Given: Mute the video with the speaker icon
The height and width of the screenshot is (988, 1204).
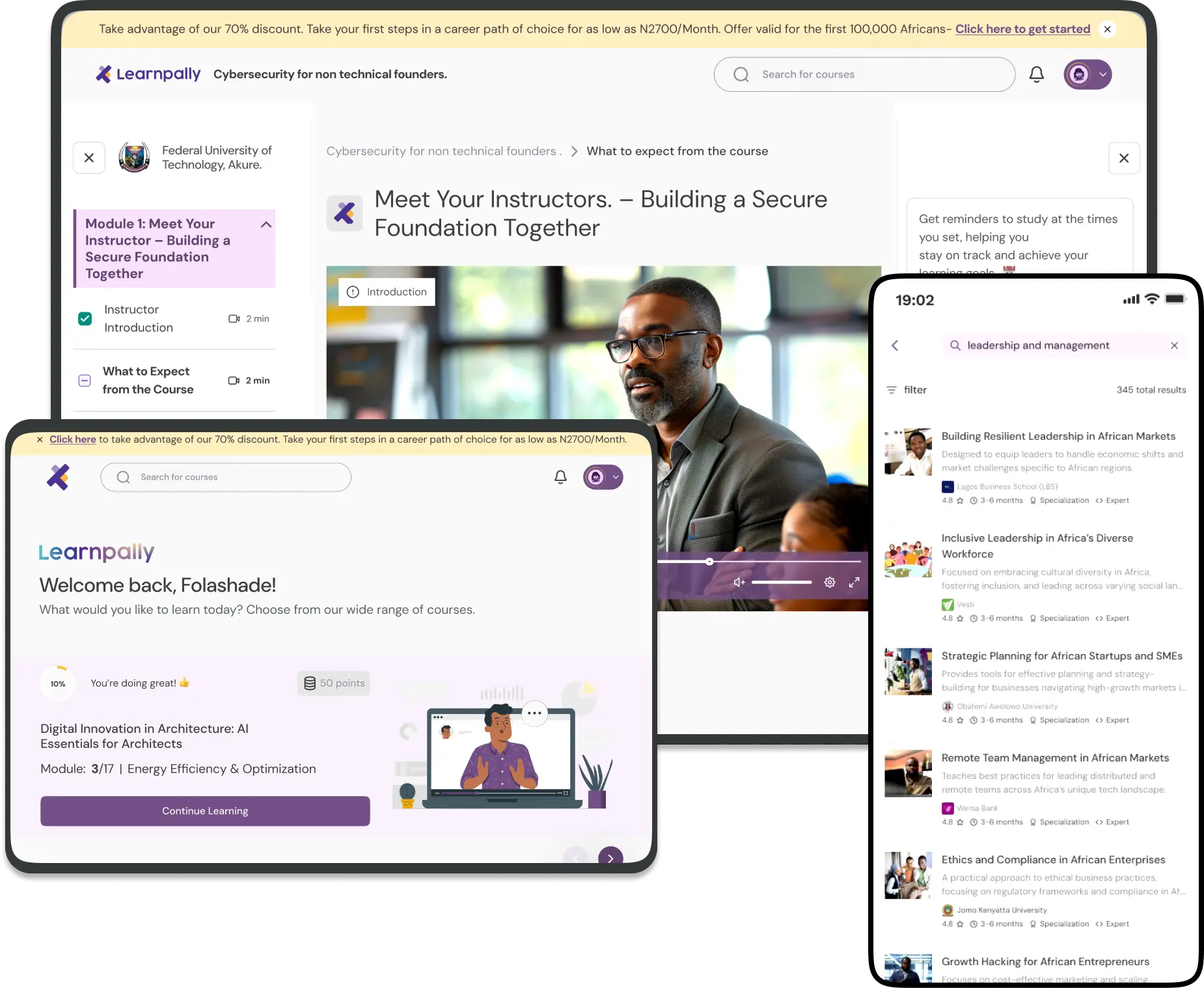Looking at the screenshot, I should [x=739, y=583].
